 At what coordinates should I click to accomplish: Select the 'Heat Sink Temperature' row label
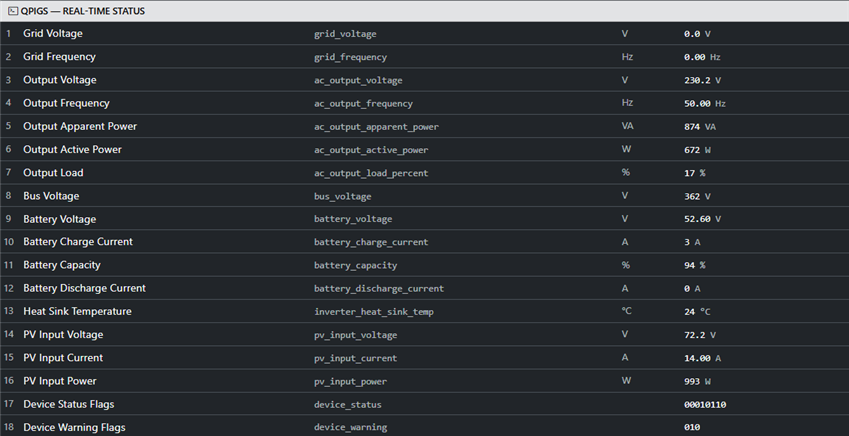pos(77,312)
